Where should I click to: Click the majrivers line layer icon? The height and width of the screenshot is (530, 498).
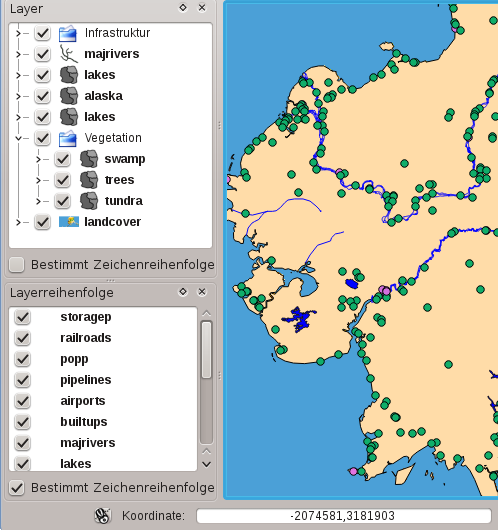(69, 54)
